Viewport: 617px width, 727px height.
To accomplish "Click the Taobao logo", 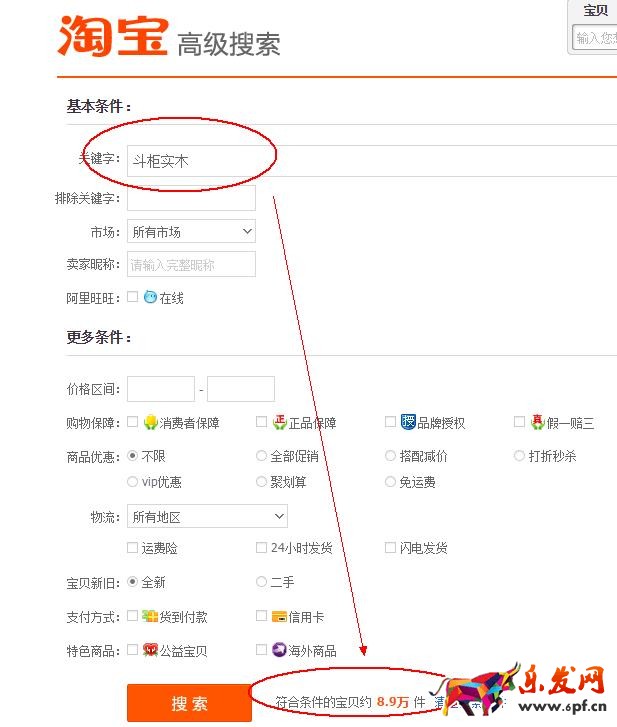I will (x=112, y=36).
